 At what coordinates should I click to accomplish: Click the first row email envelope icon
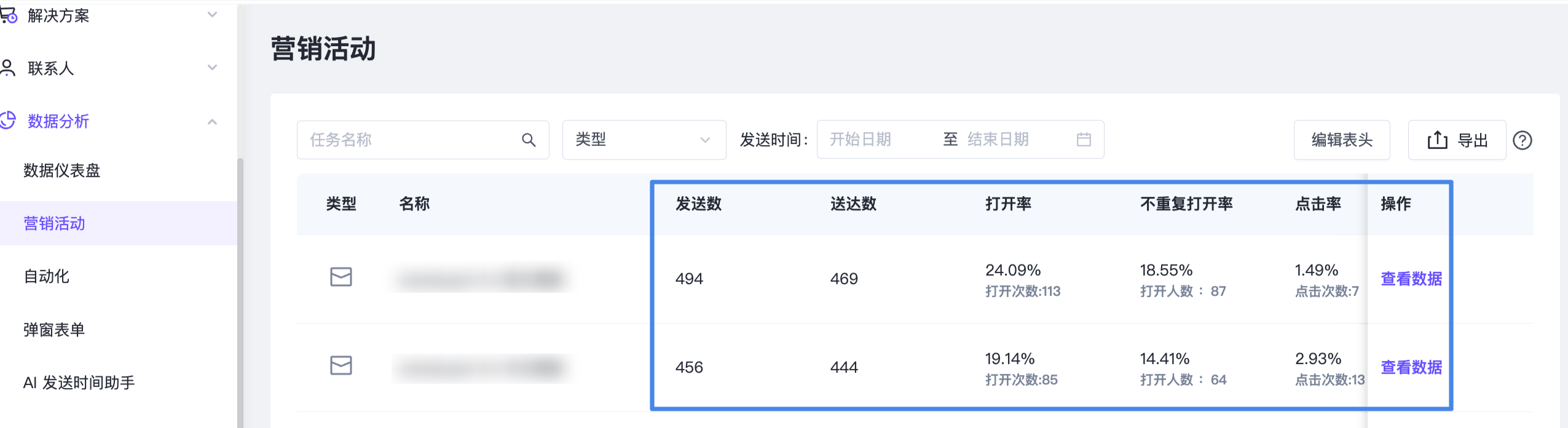coord(341,277)
